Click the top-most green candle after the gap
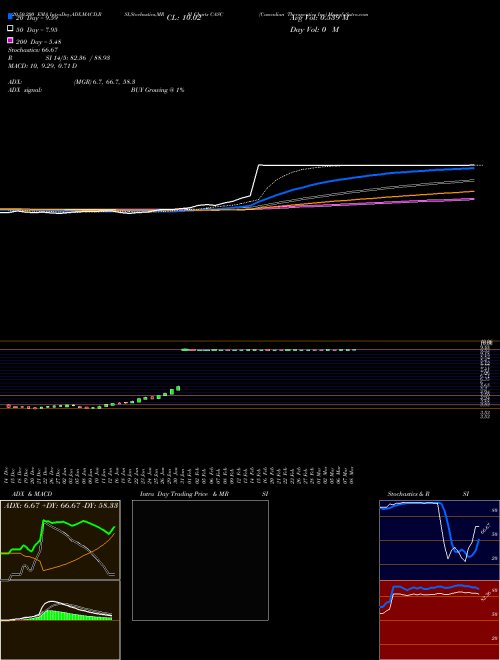This screenshot has height=660, width=500. click(184, 349)
